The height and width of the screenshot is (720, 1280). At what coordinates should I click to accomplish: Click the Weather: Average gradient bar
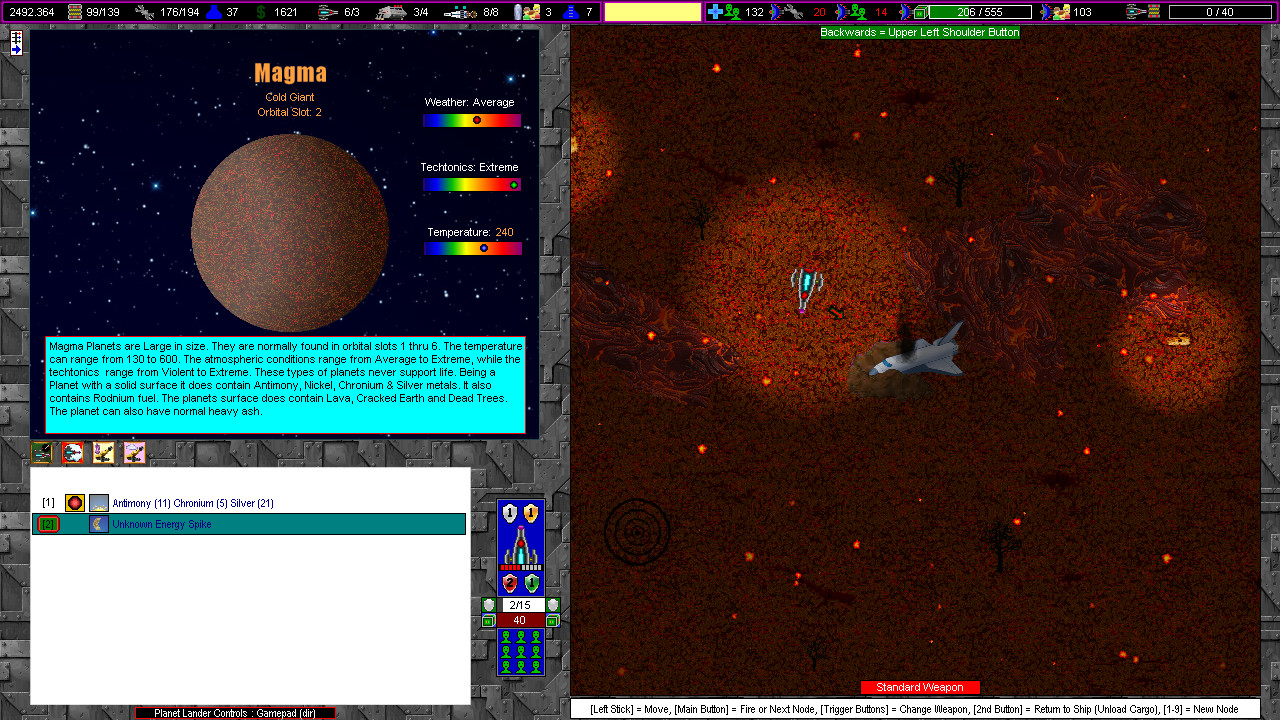pos(472,119)
